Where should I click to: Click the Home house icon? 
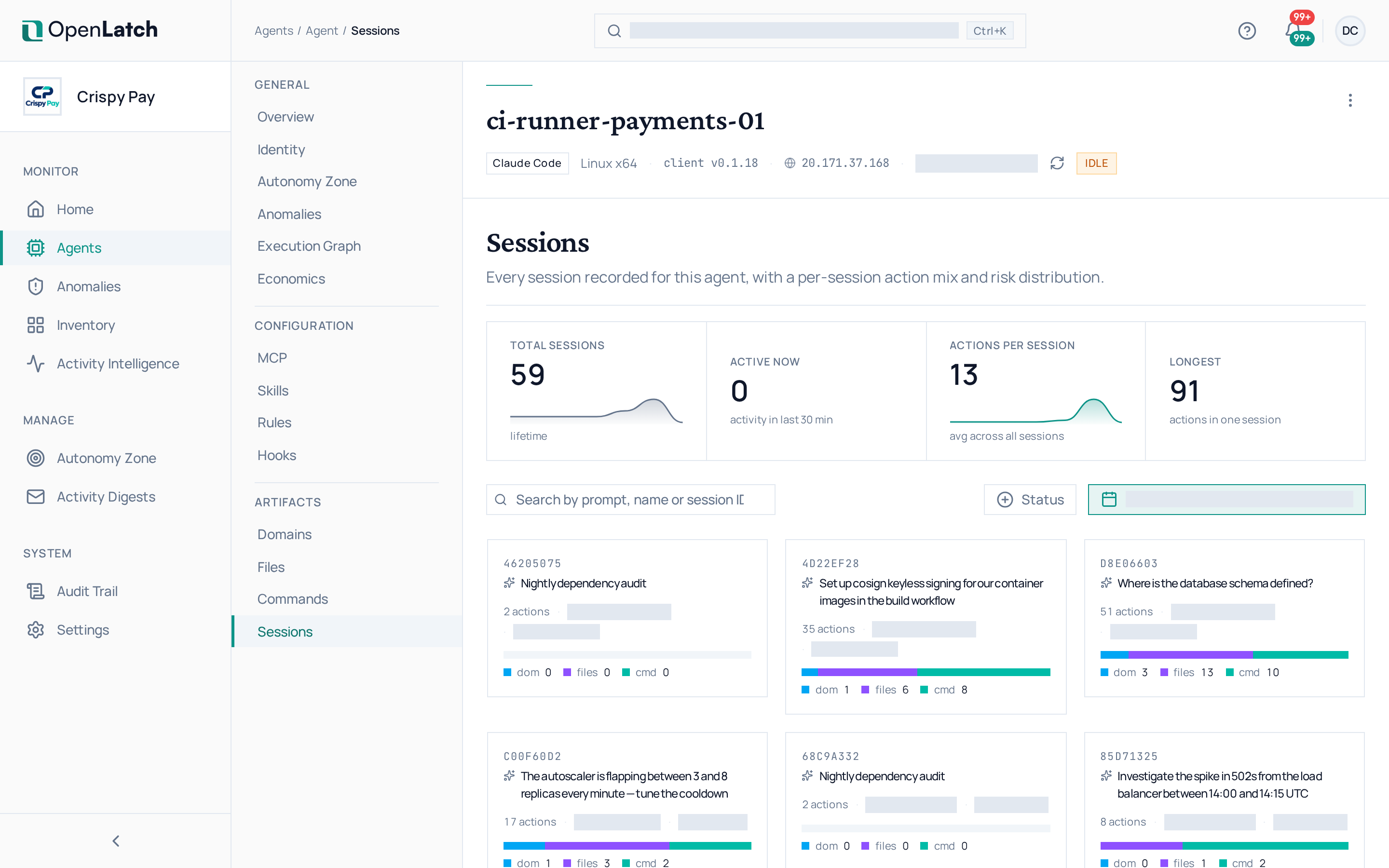pos(36,209)
